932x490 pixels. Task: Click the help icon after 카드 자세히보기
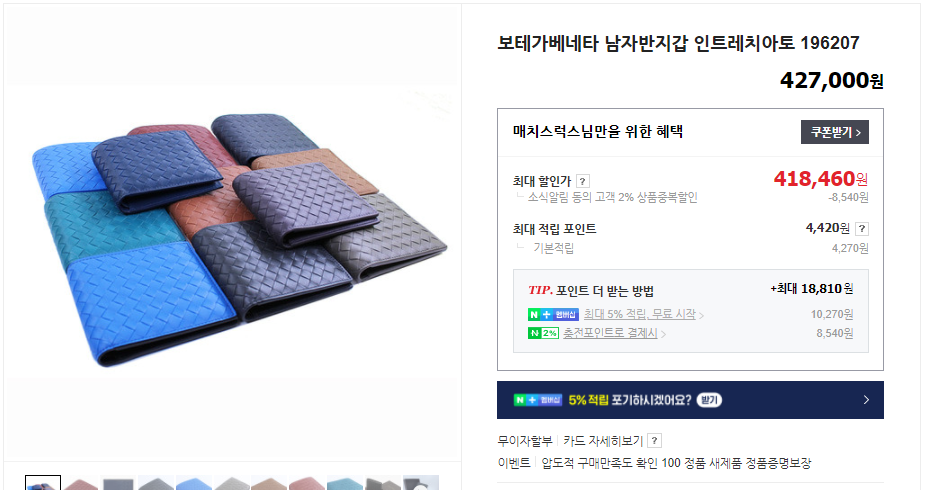click(x=654, y=441)
